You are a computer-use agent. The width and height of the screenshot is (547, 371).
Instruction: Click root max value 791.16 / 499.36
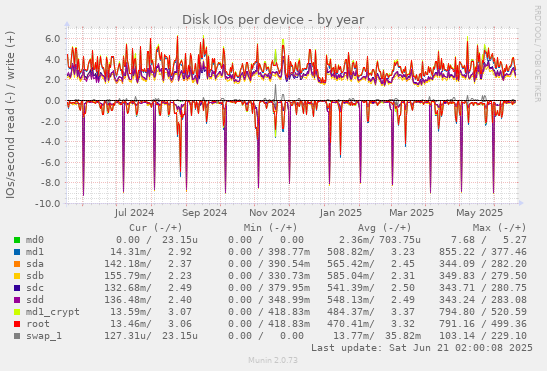[x=483, y=324]
